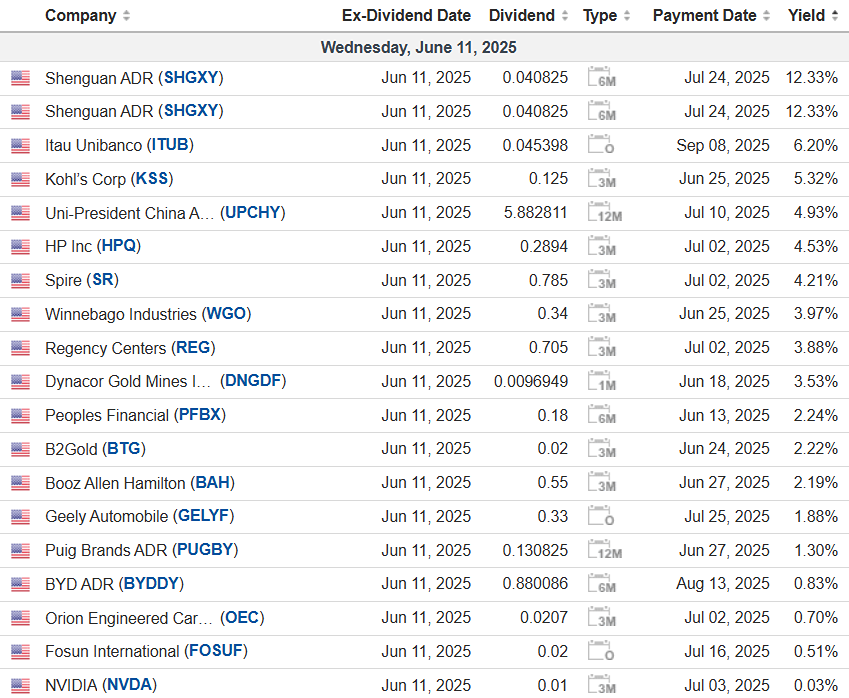Click the US flag beside HP Inc
Screen dimensions: 849x698
(x=20, y=247)
